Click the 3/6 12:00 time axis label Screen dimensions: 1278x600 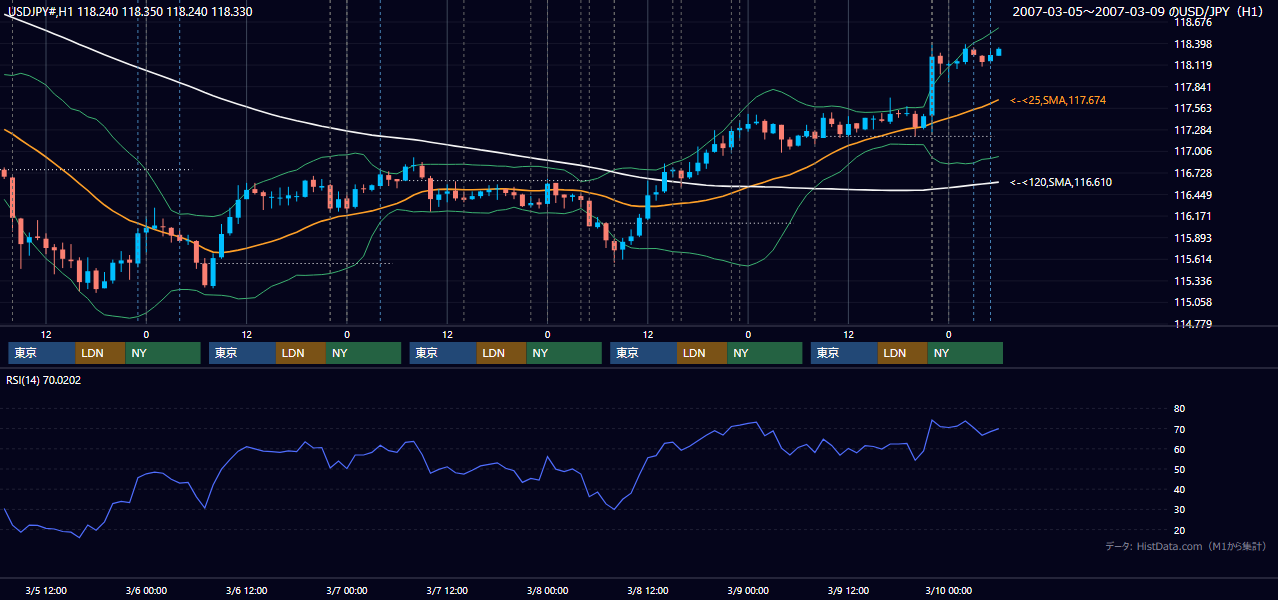pyautogui.click(x=246, y=591)
